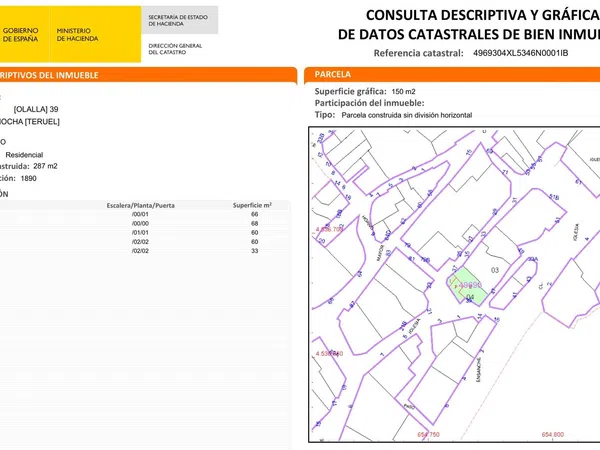Select the /00/01 table row
The image size is (600, 450).
[145, 214]
